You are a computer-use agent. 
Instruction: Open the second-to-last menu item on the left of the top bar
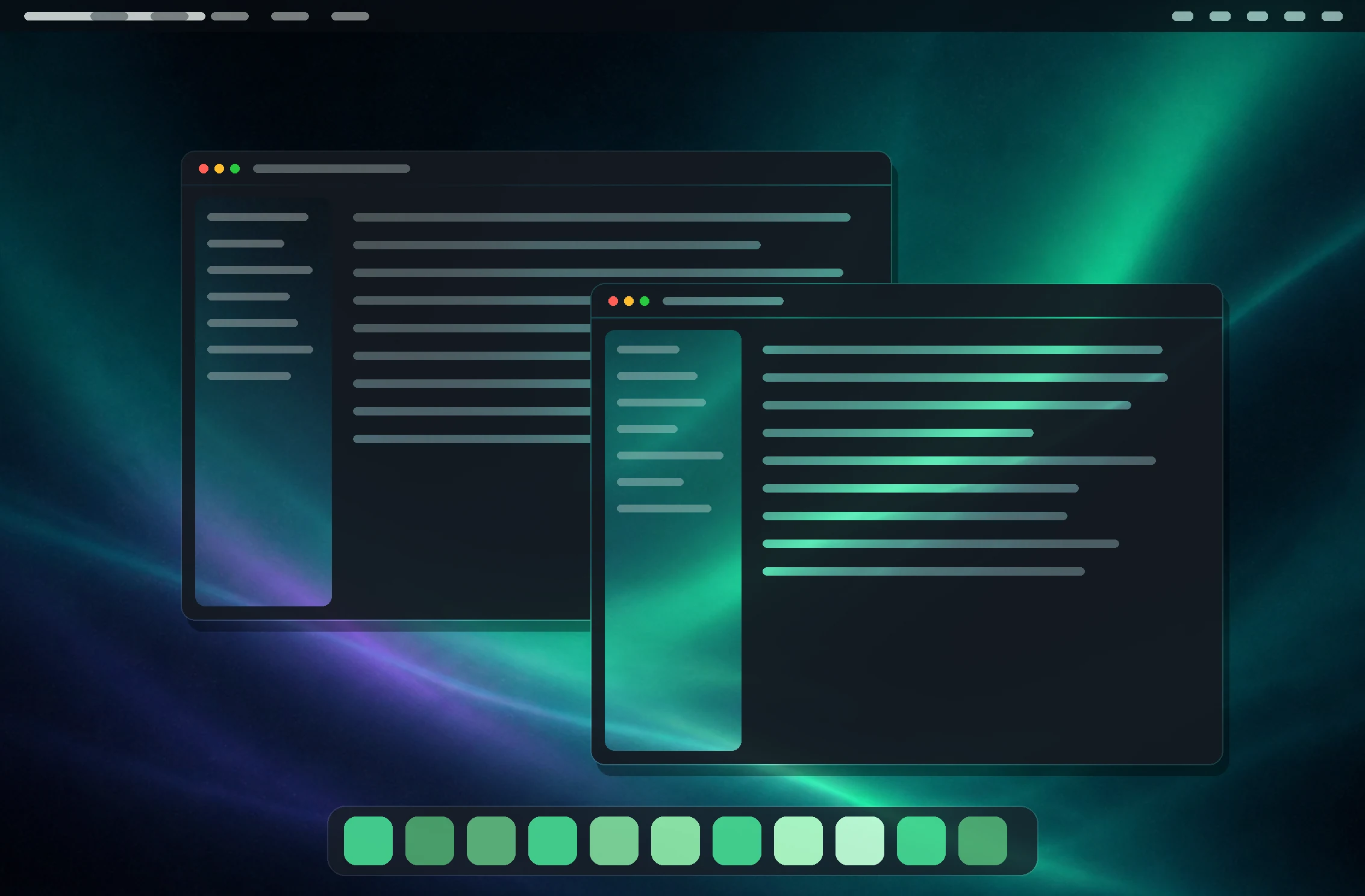(x=290, y=16)
